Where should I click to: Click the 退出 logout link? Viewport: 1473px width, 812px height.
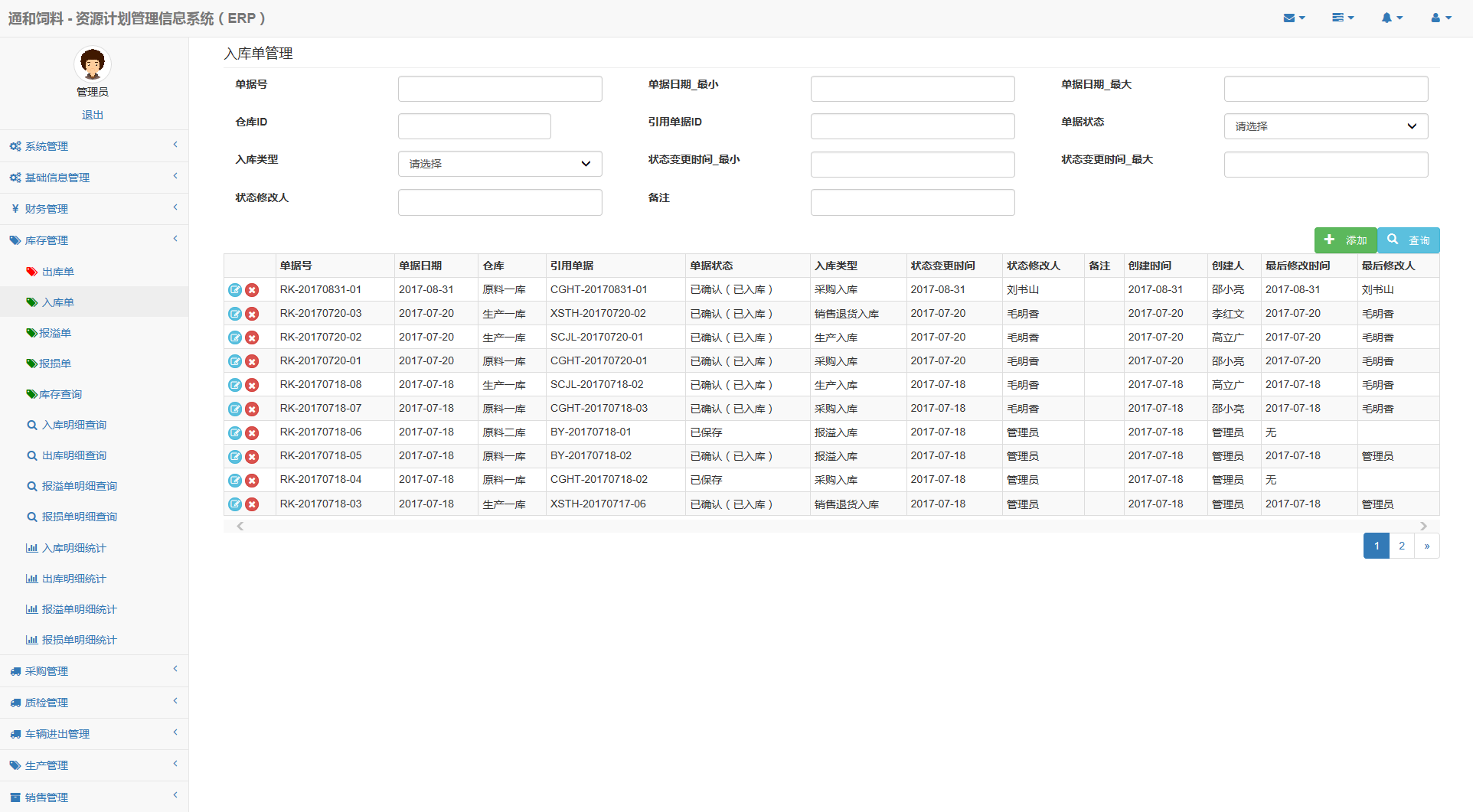(x=93, y=115)
